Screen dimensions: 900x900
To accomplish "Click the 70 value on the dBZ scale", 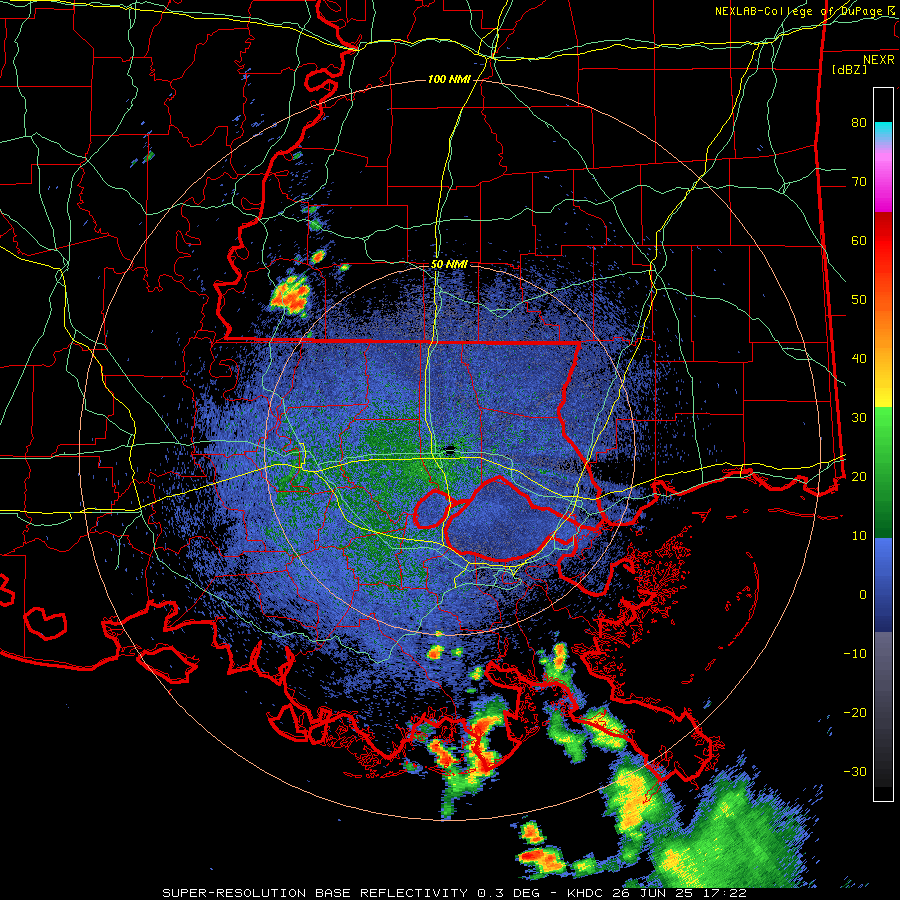I will point(859,182).
